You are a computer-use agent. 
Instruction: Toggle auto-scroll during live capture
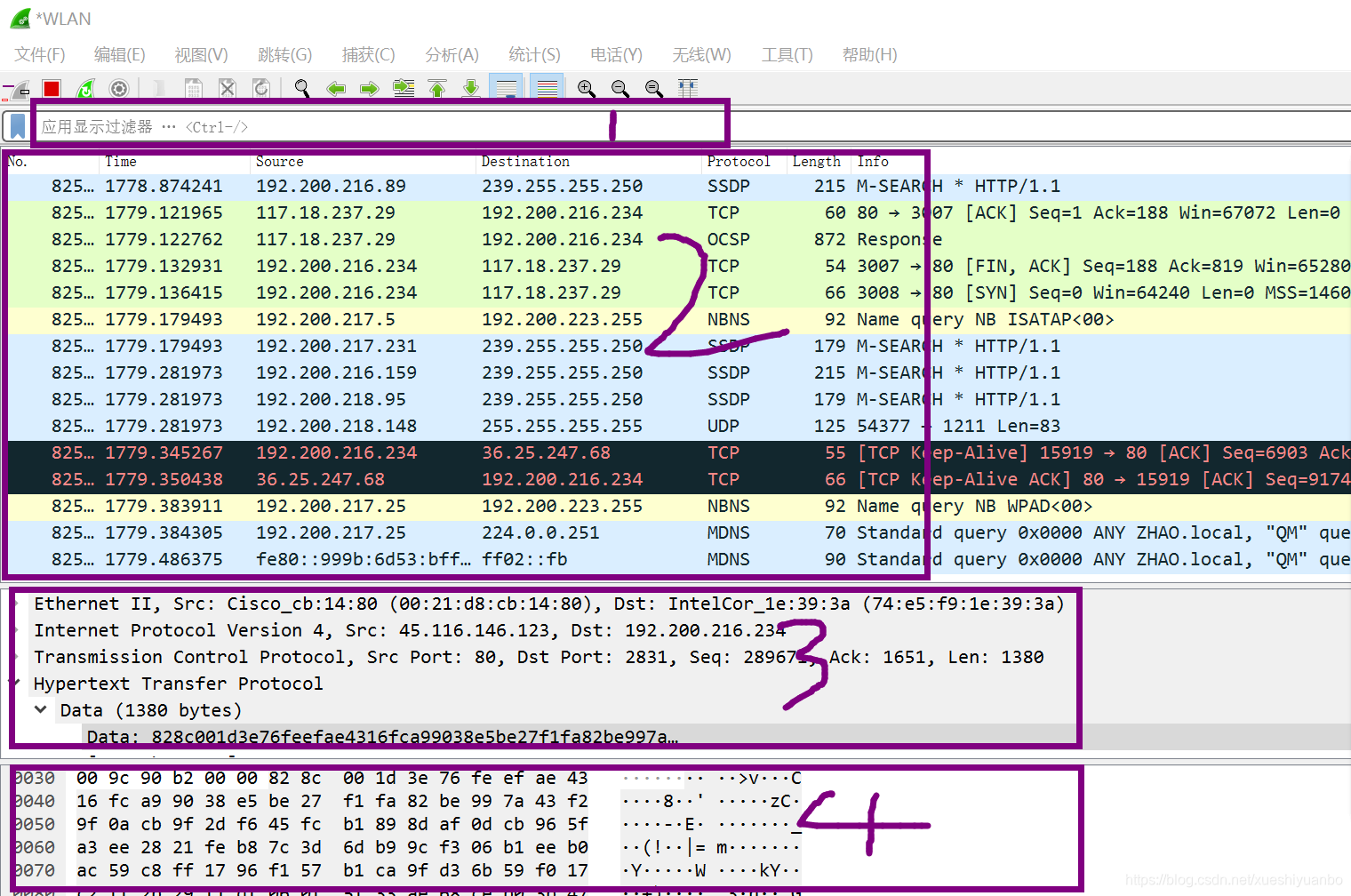[507, 87]
